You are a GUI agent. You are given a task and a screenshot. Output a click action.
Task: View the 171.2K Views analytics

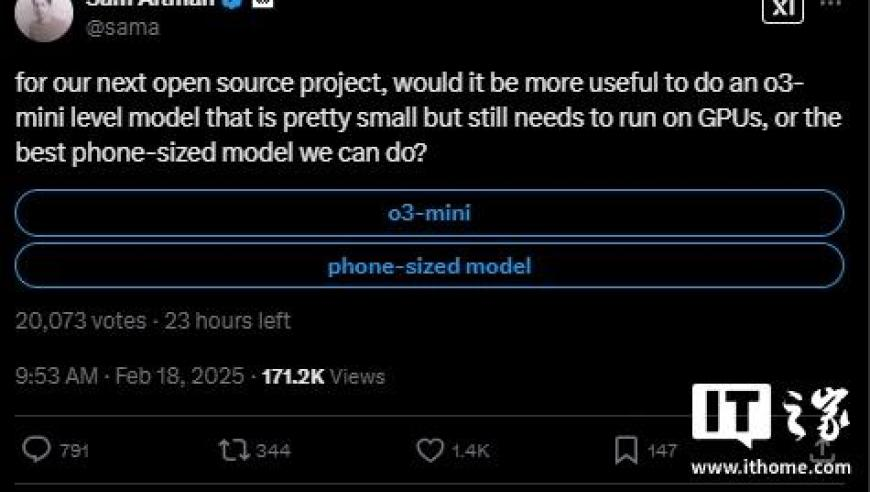pos(323,377)
